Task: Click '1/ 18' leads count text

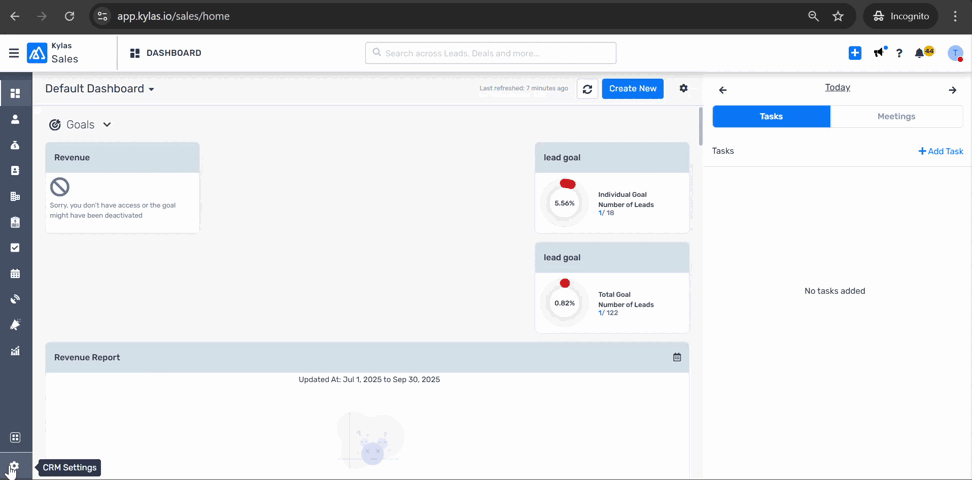Action: point(606,213)
